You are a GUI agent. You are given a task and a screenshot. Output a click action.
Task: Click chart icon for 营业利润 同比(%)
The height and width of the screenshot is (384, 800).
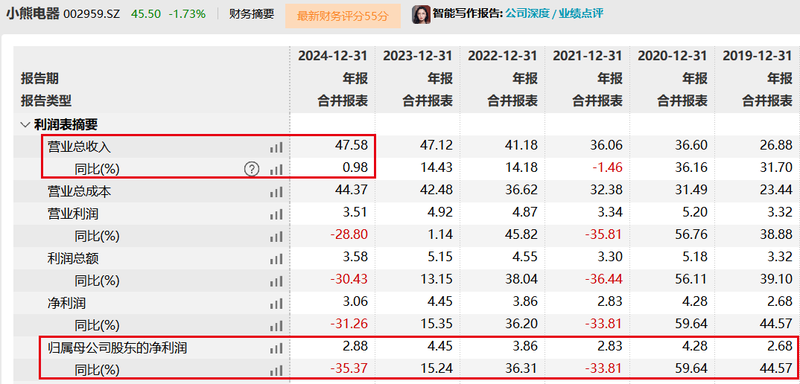pos(276,237)
